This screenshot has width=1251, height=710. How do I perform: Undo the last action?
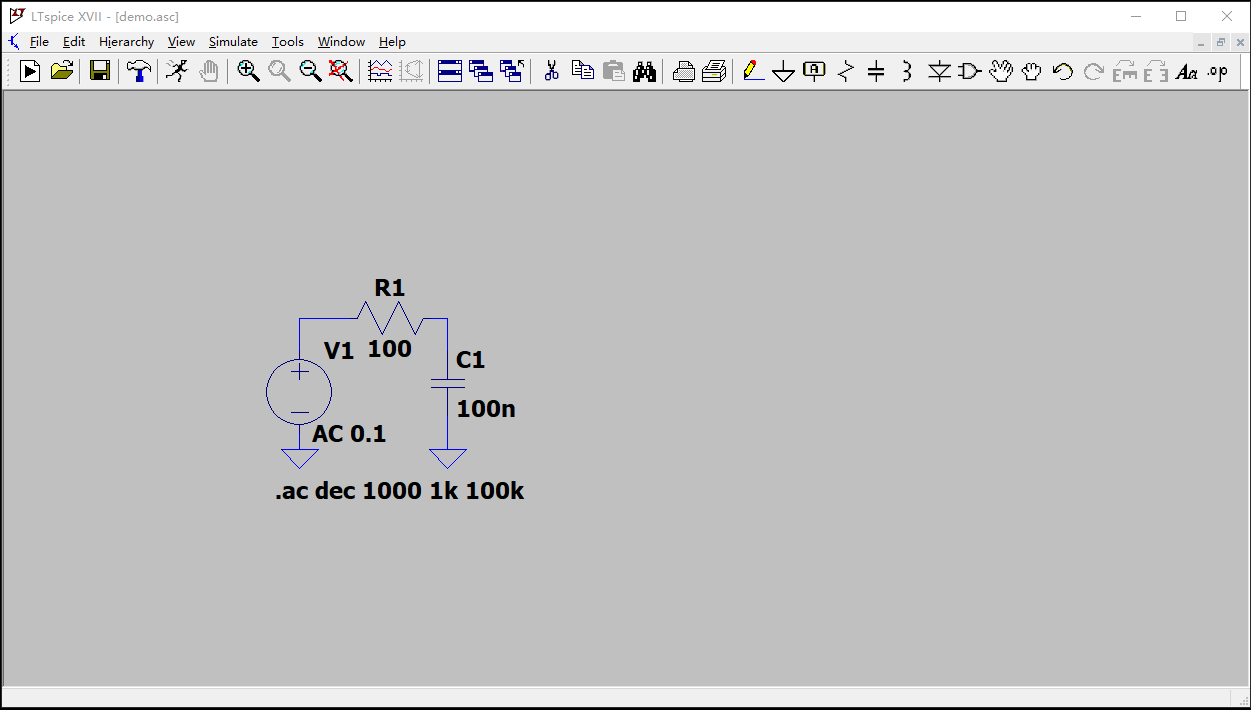click(1063, 71)
